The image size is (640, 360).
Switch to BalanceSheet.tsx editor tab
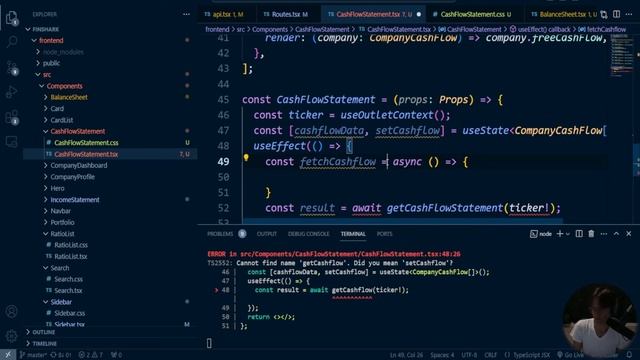(563, 14)
